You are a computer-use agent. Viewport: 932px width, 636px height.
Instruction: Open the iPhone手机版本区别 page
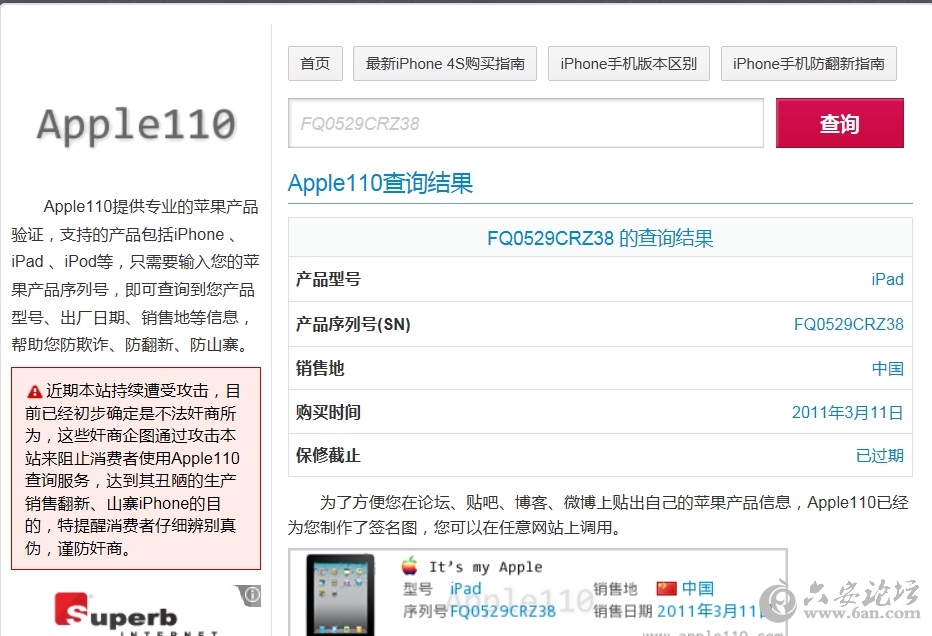(x=628, y=63)
